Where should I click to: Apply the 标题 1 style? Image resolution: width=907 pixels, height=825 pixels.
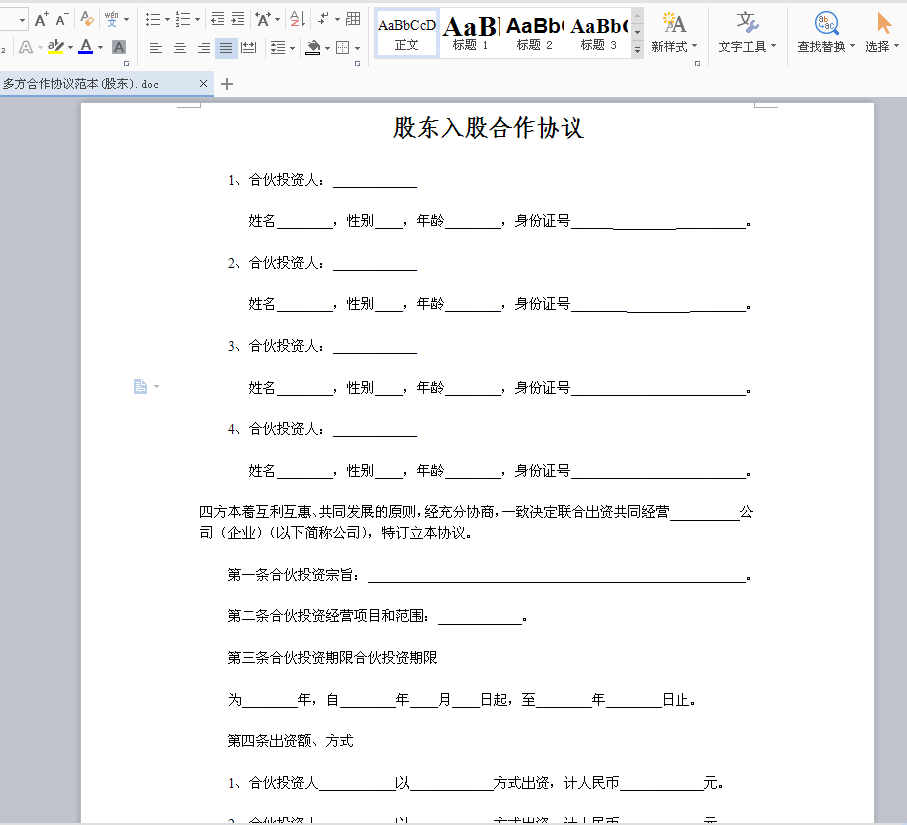click(x=470, y=34)
